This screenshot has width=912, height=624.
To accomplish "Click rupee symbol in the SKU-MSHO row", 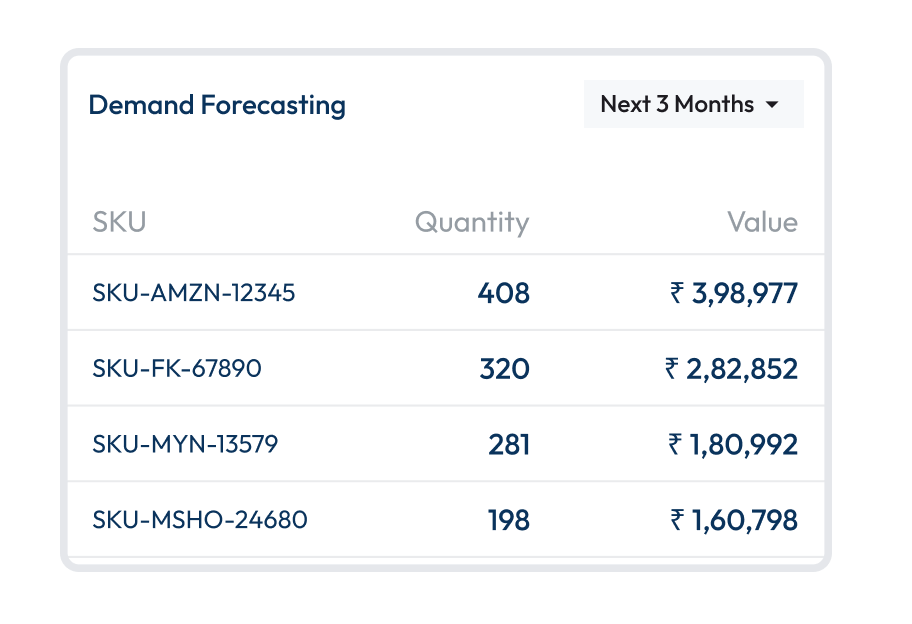I will [677, 520].
